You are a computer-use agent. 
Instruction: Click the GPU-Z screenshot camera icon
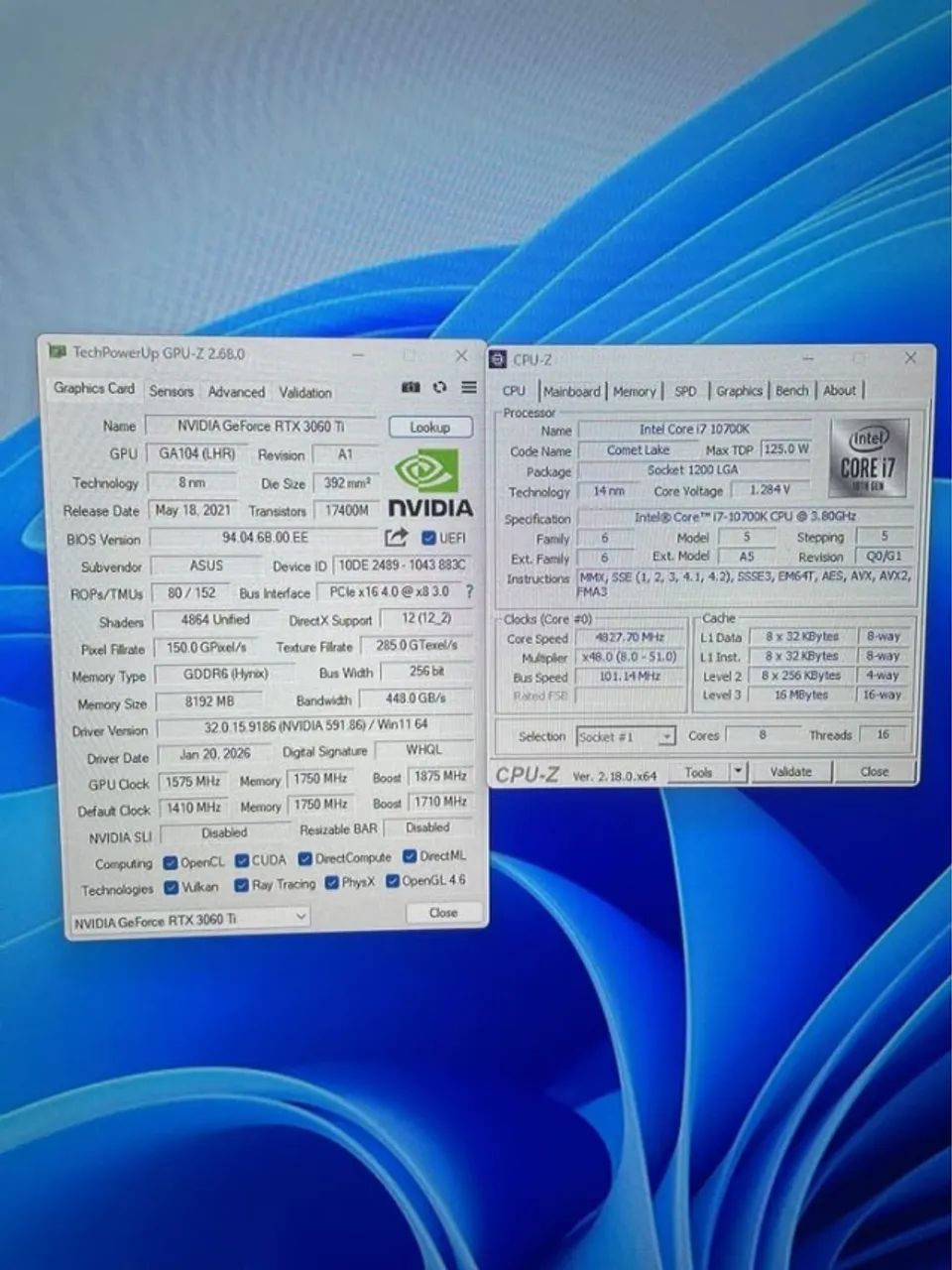(411, 388)
